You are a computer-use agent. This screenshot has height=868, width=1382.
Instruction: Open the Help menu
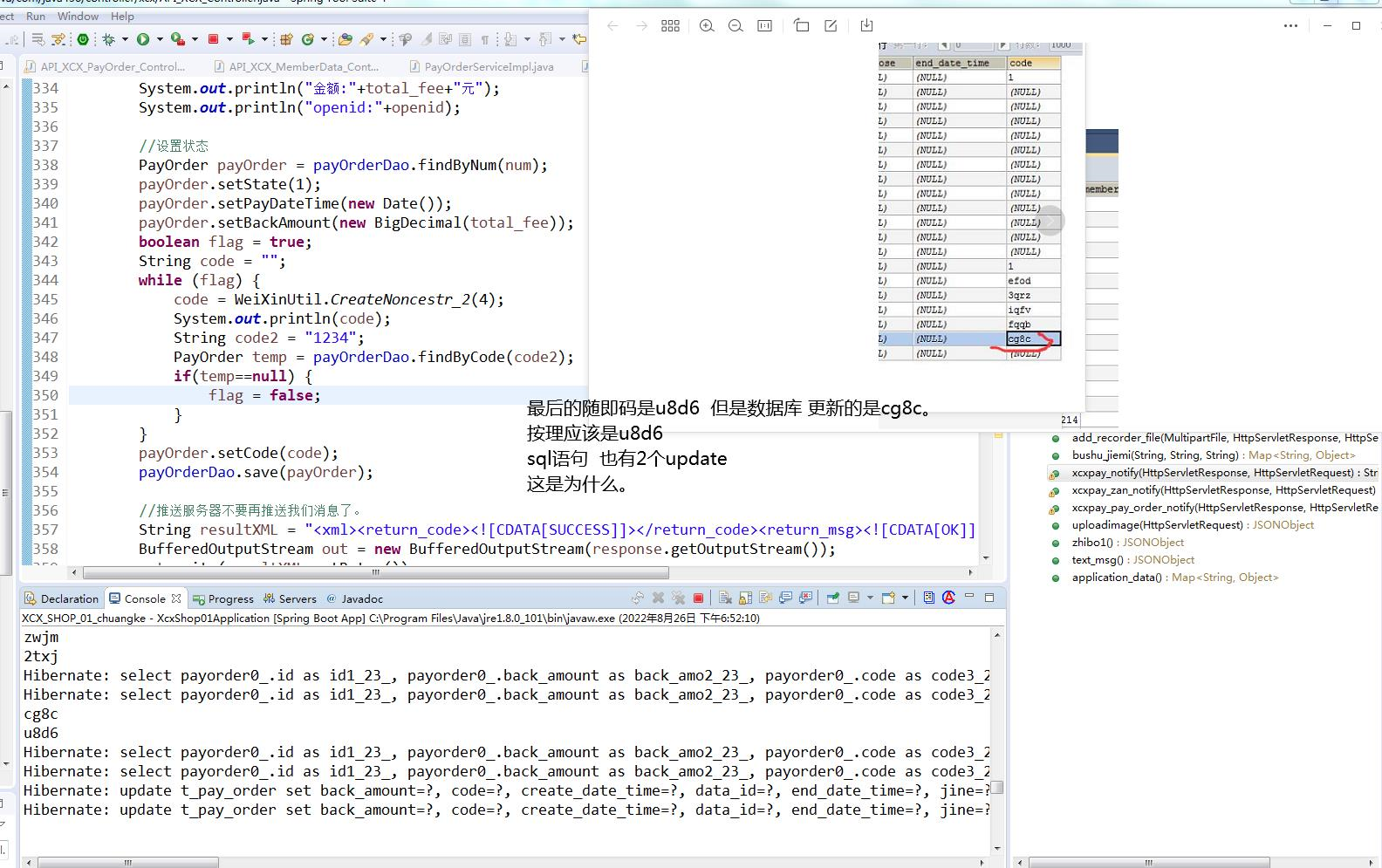122,16
